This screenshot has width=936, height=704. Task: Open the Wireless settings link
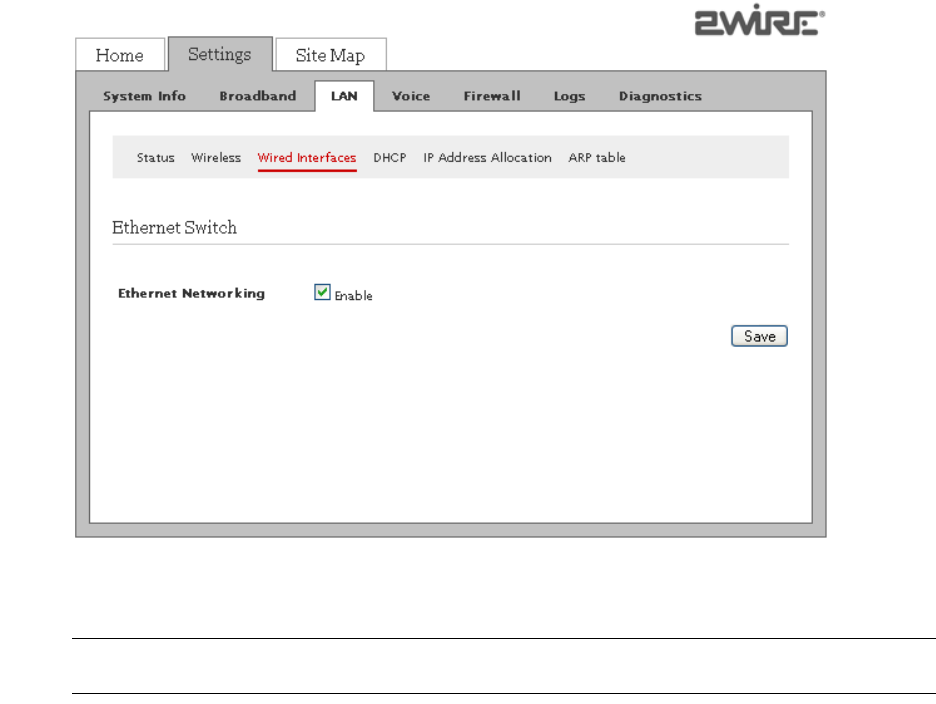[216, 158]
